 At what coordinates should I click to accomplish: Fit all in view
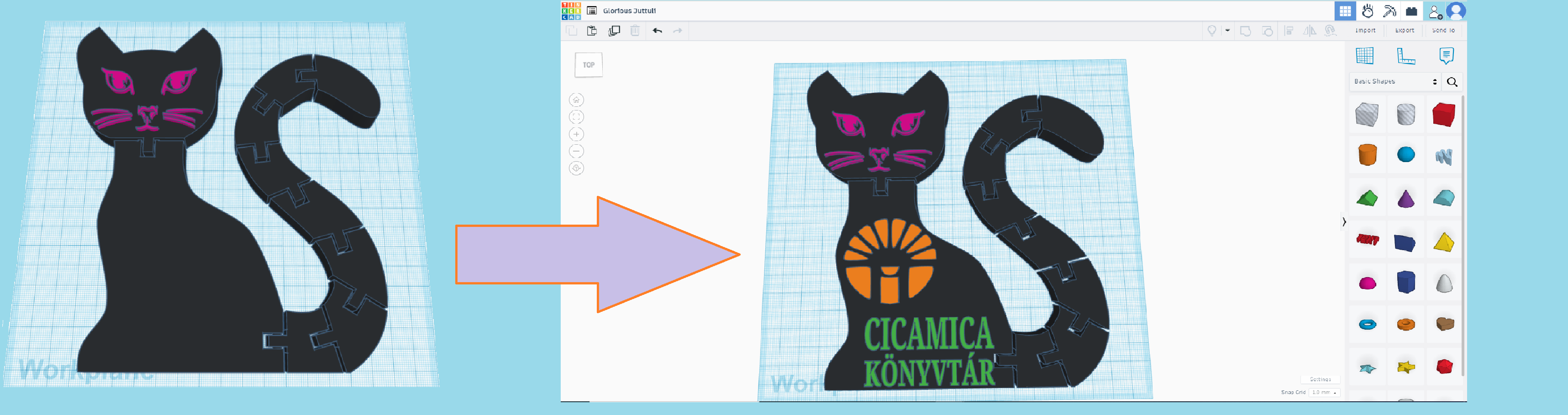tap(576, 117)
